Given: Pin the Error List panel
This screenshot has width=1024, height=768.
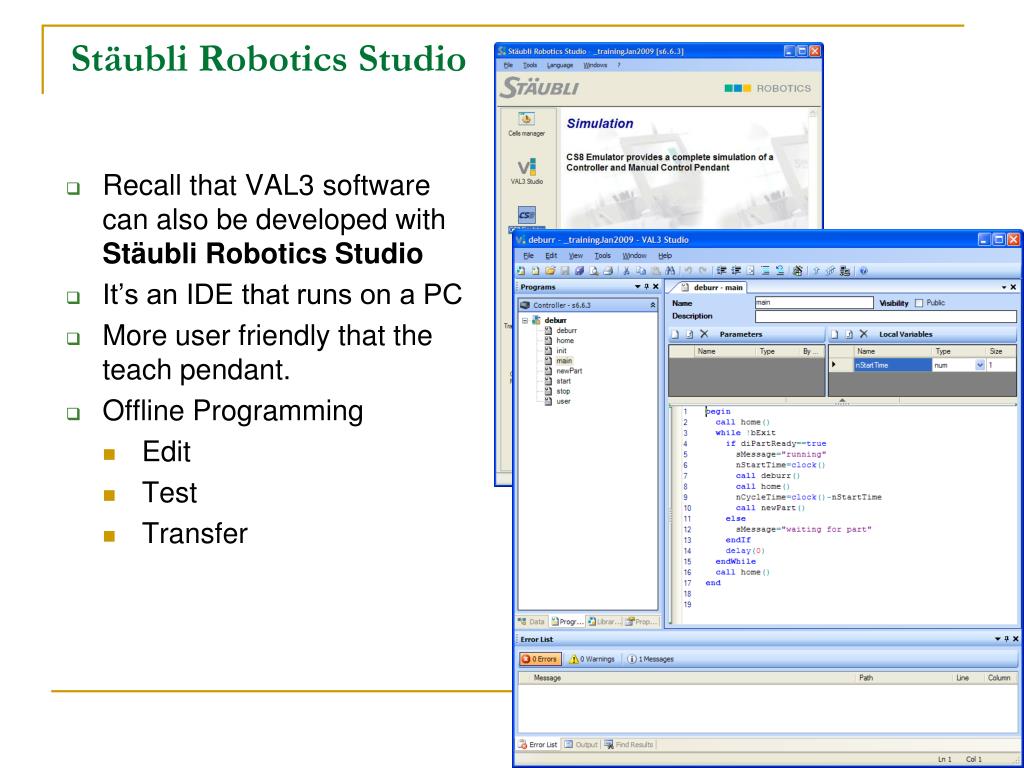Looking at the screenshot, I should pos(1006,639).
